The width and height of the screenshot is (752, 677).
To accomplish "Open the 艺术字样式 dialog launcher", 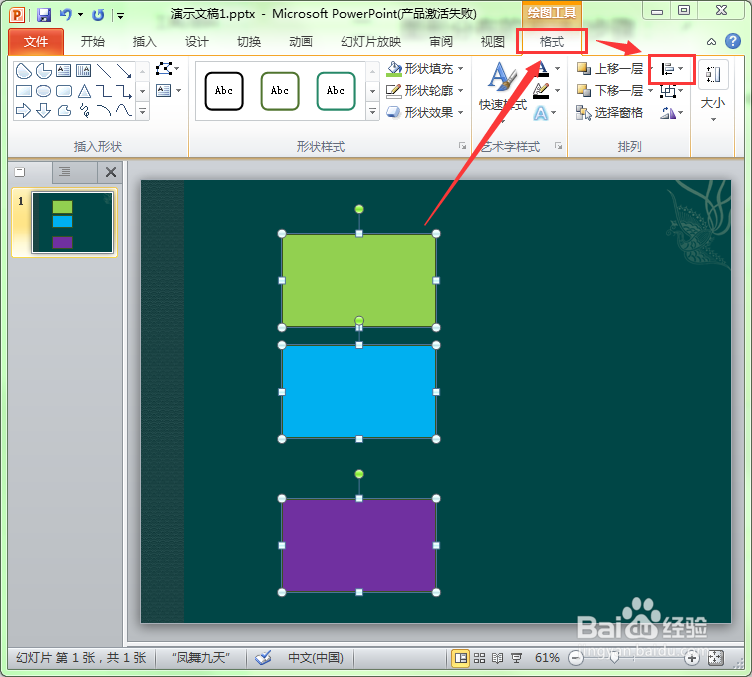I will 558,146.
